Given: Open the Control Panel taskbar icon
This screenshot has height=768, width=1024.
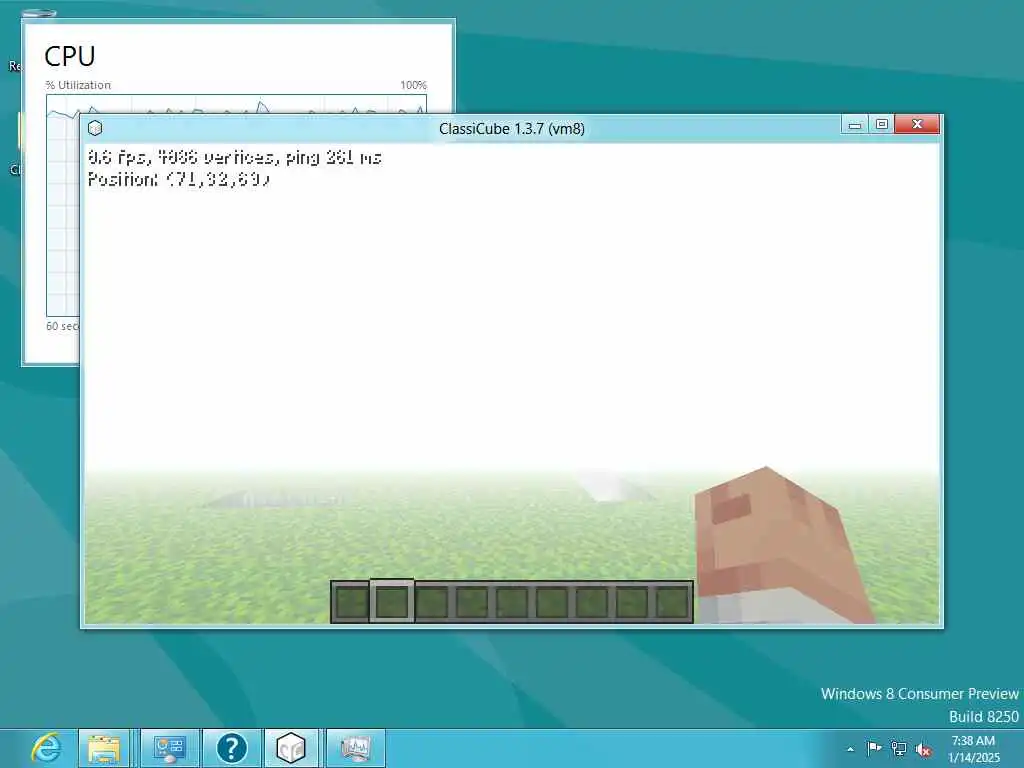Looking at the screenshot, I should point(170,748).
